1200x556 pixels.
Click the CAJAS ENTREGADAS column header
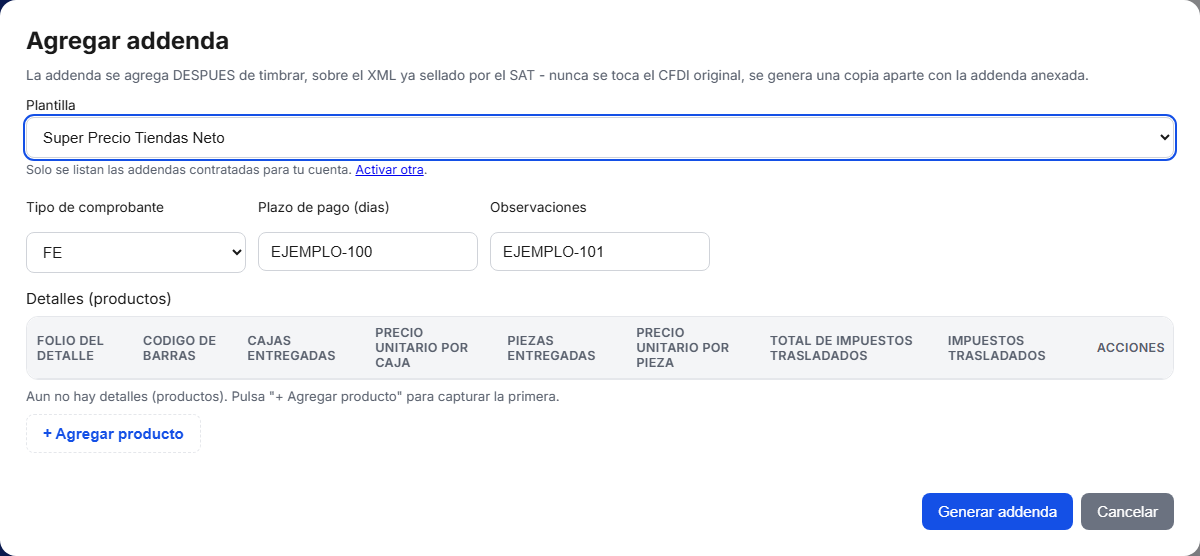[291, 348]
